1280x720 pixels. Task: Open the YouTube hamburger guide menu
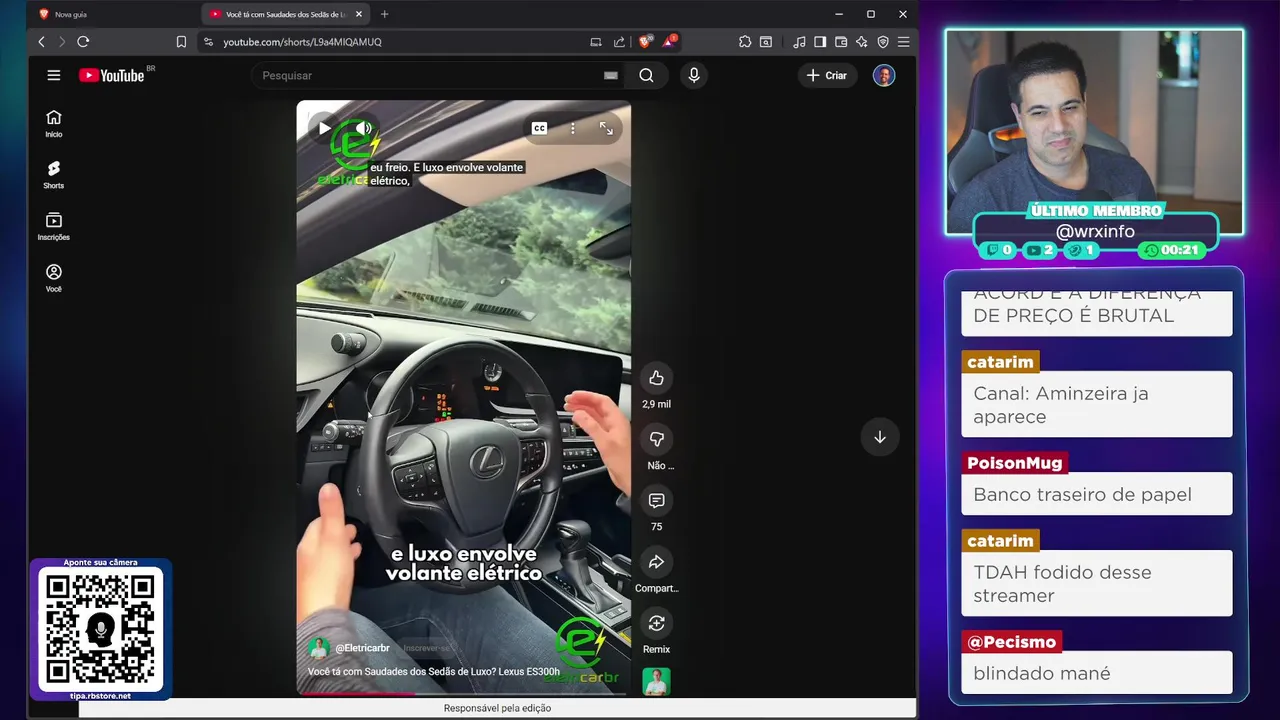[x=54, y=75]
